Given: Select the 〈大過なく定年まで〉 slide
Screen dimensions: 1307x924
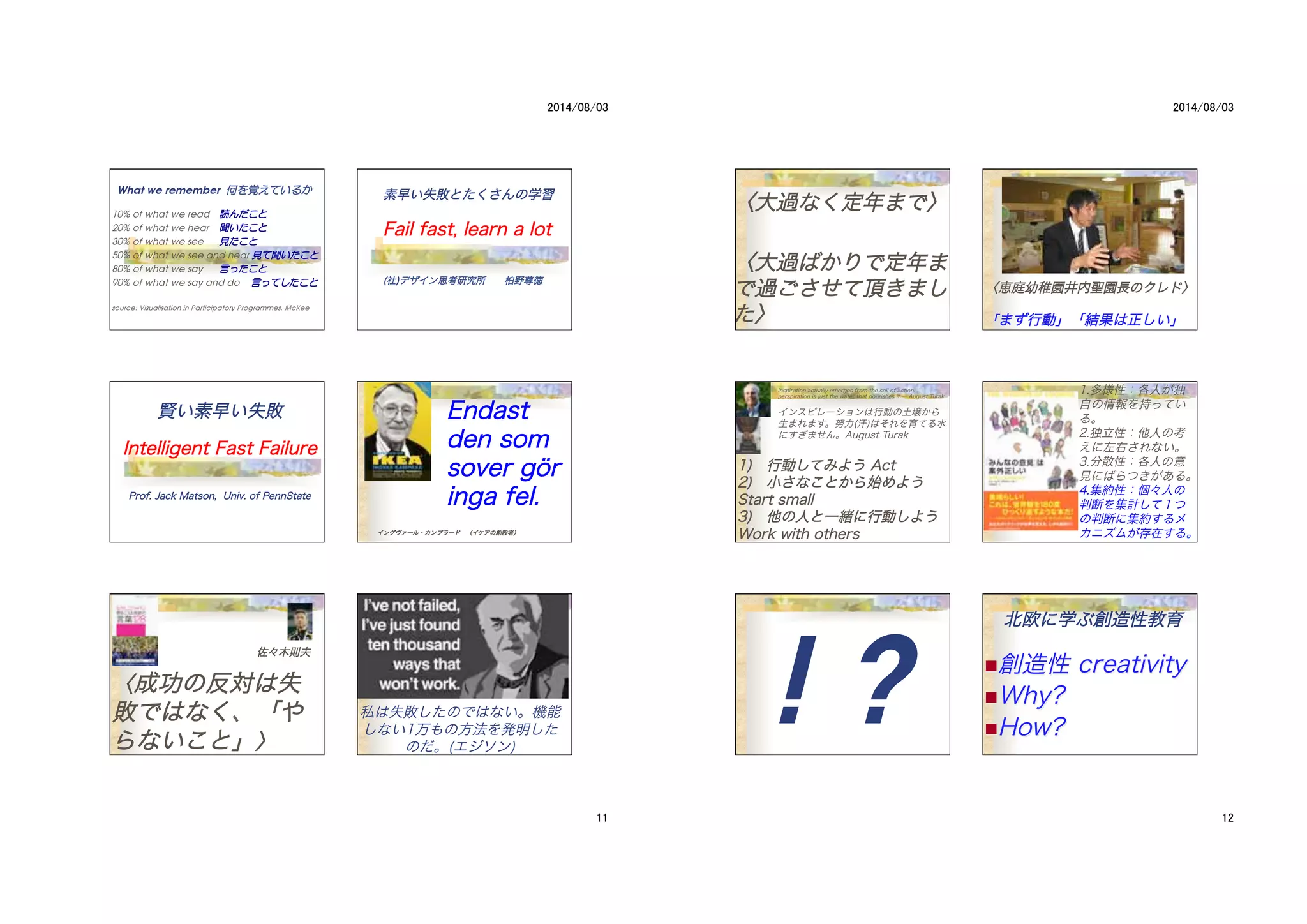Looking at the screenshot, I should tap(842, 250).
